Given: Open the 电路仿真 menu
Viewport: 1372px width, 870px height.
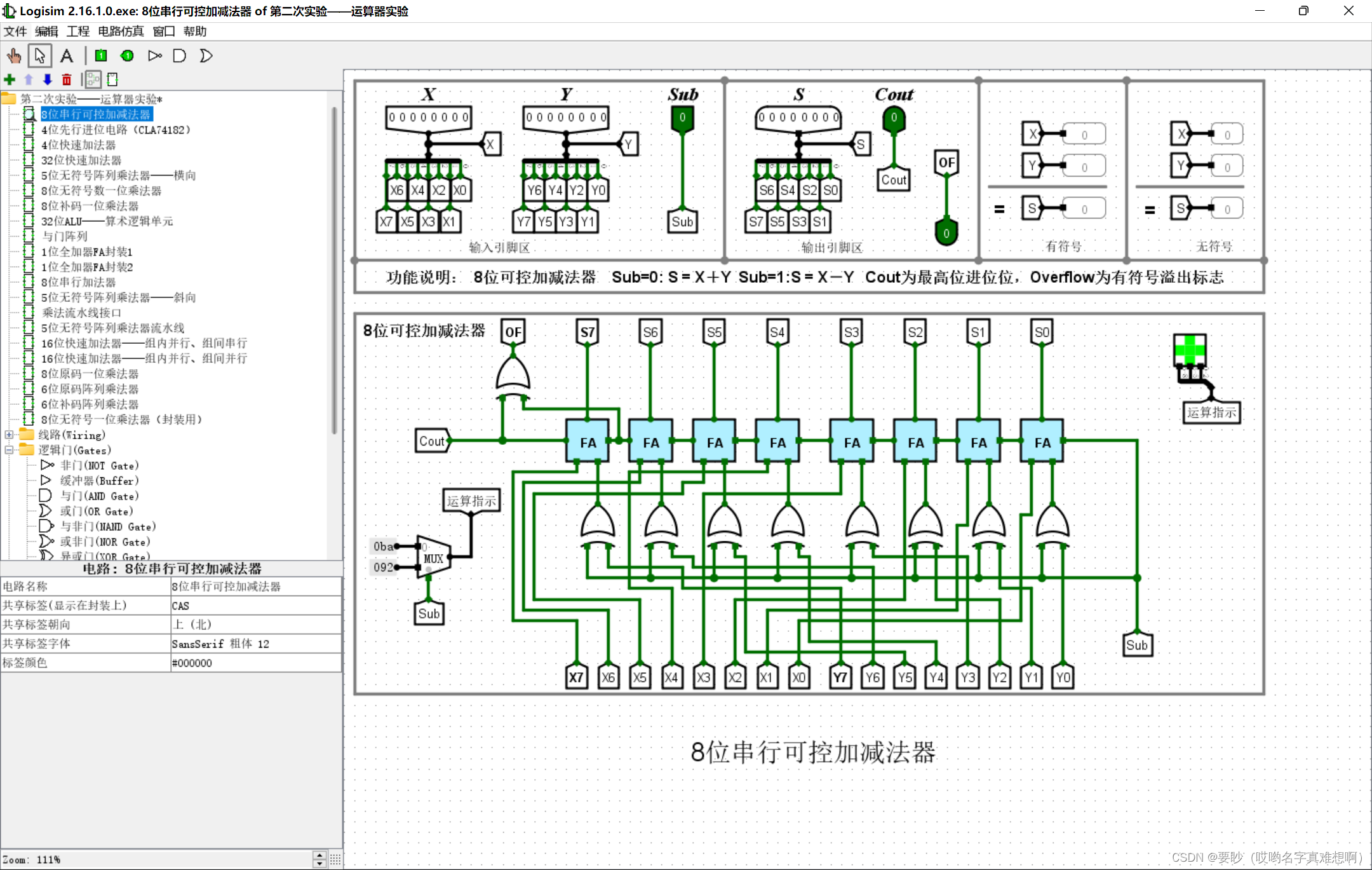Looking at the screenshot, I should (121, 31).
